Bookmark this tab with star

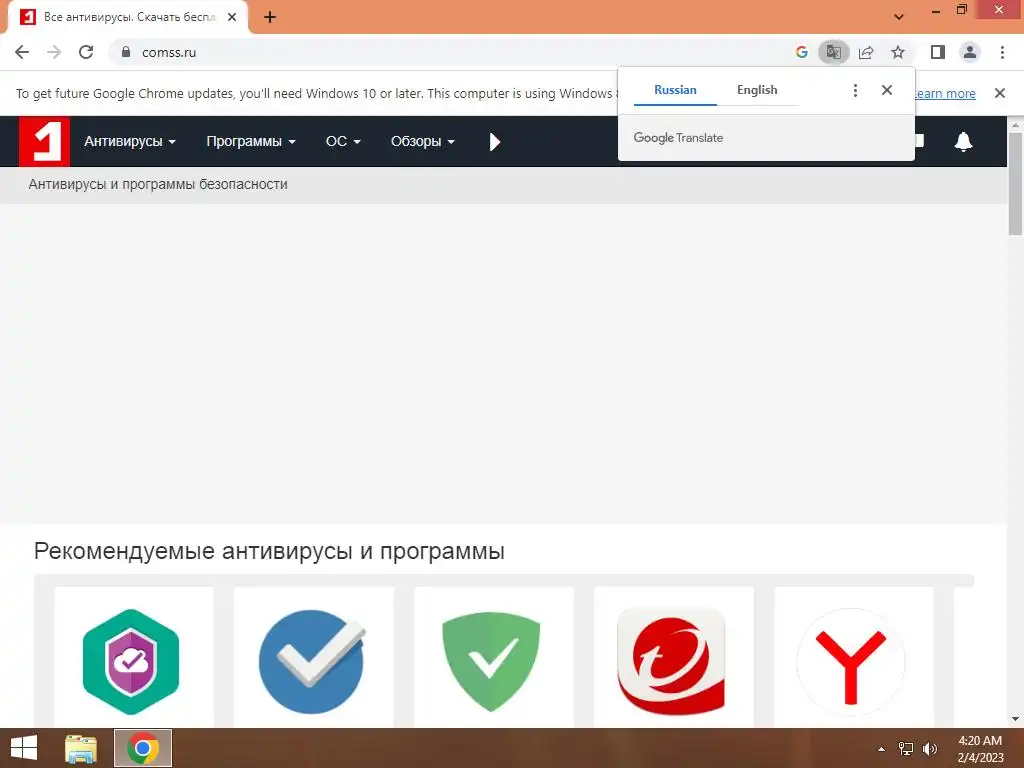click(x=898, y=52)
